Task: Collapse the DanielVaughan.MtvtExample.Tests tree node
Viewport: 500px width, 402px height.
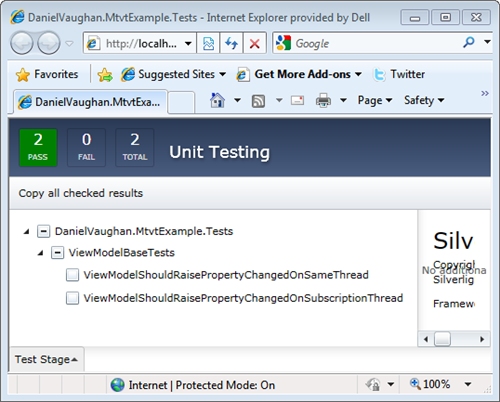Action: (27, 231)
